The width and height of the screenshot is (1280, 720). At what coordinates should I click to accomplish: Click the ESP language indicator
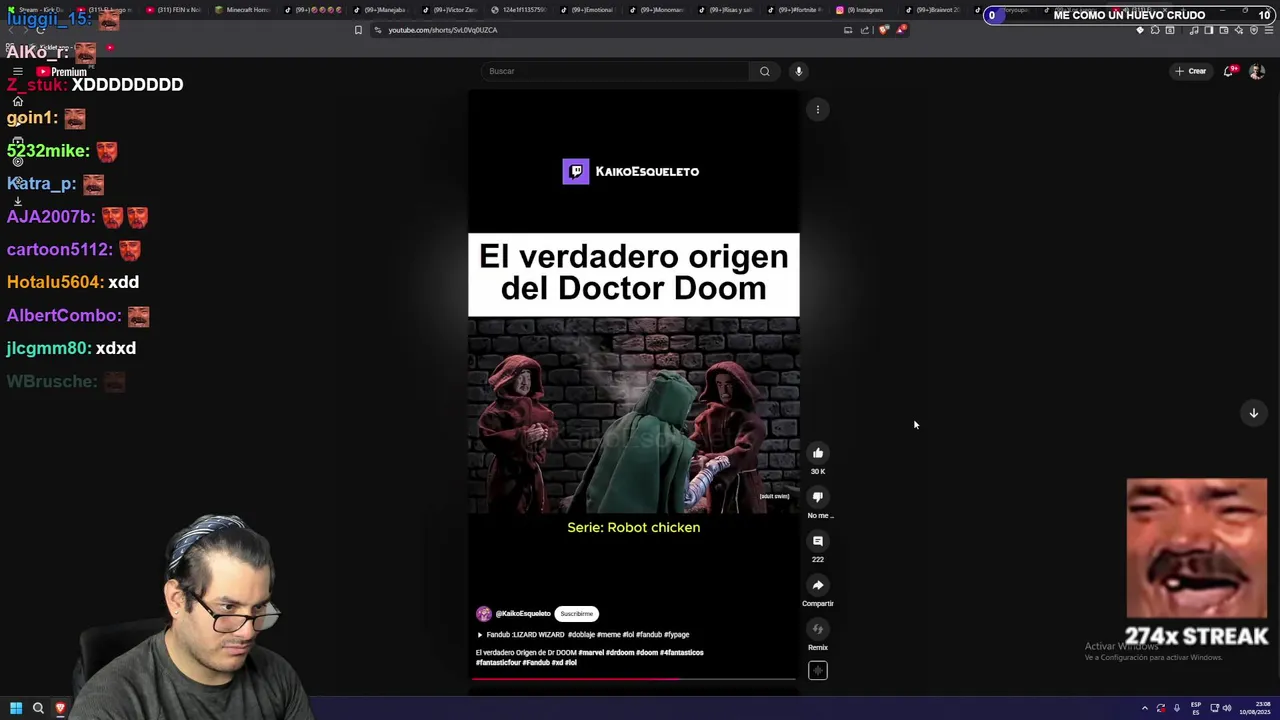click(1196, 708)
